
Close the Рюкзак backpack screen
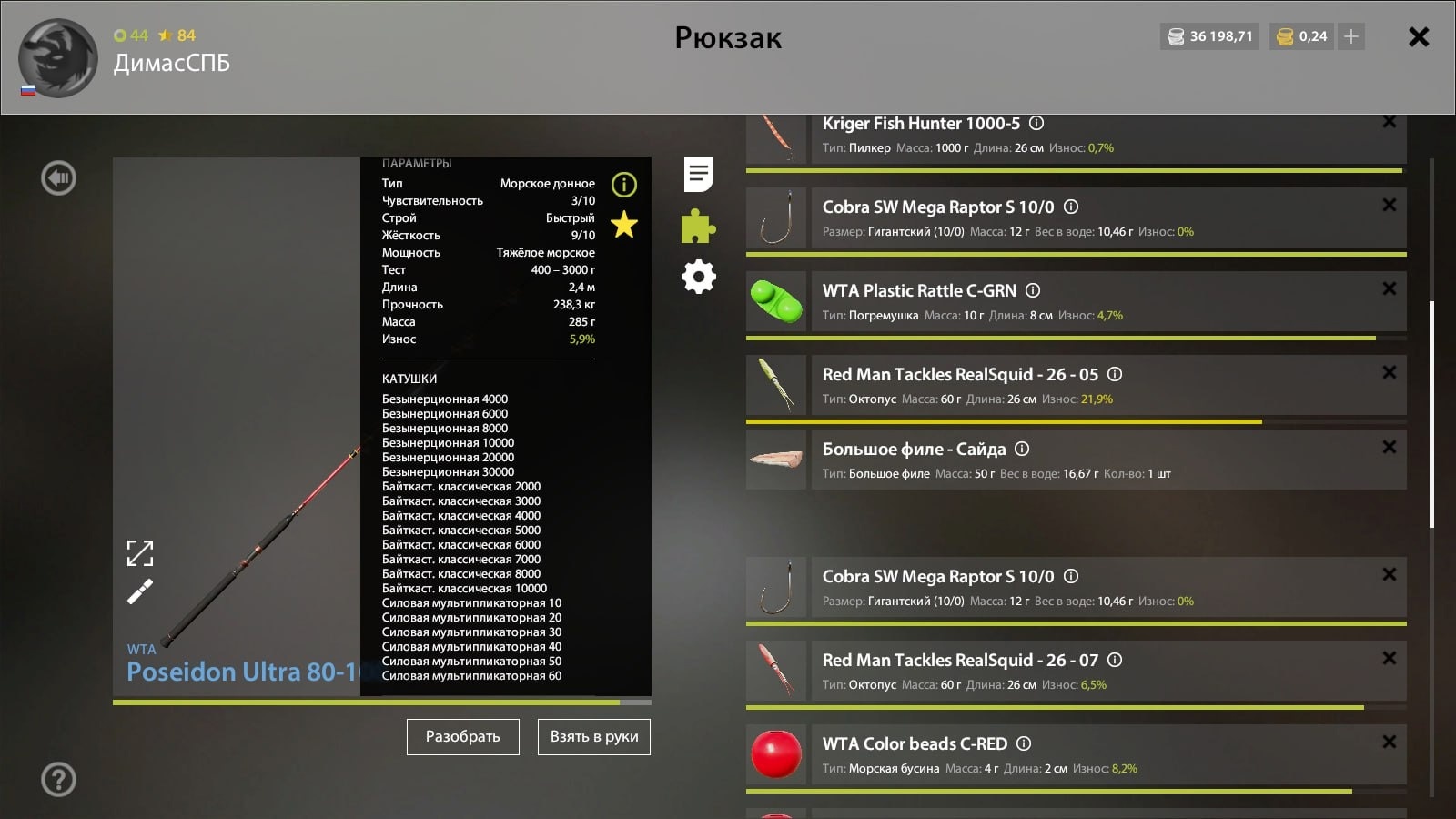point(1419,37)
